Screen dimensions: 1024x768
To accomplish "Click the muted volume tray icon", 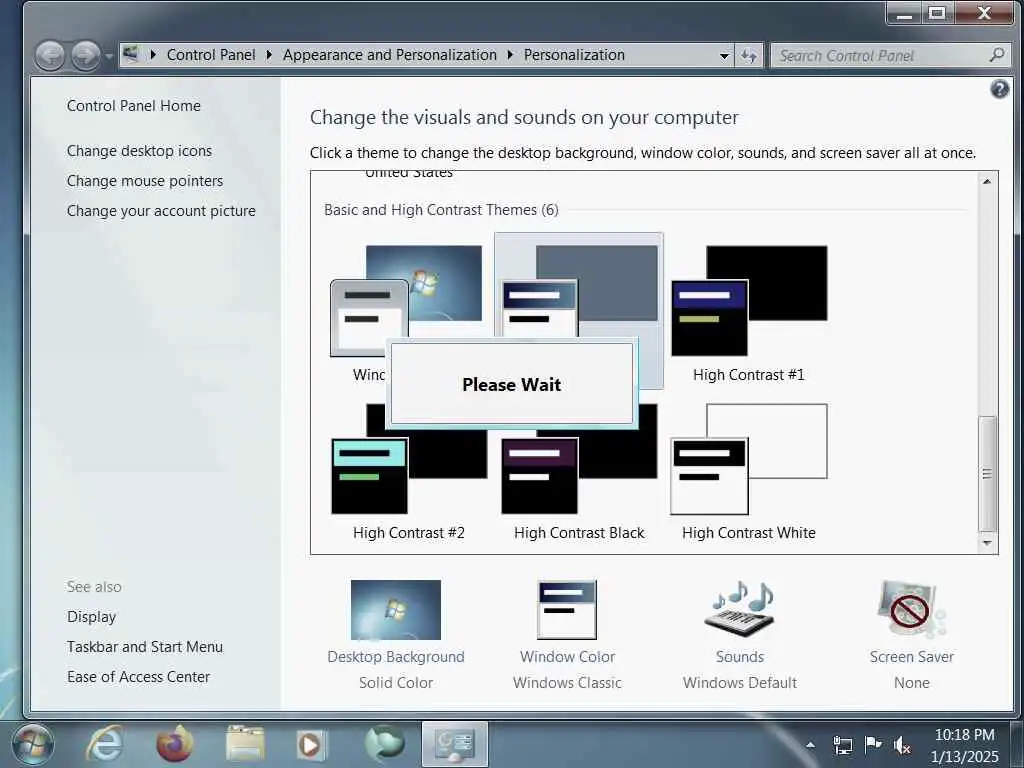I will [x=902, y=744].
